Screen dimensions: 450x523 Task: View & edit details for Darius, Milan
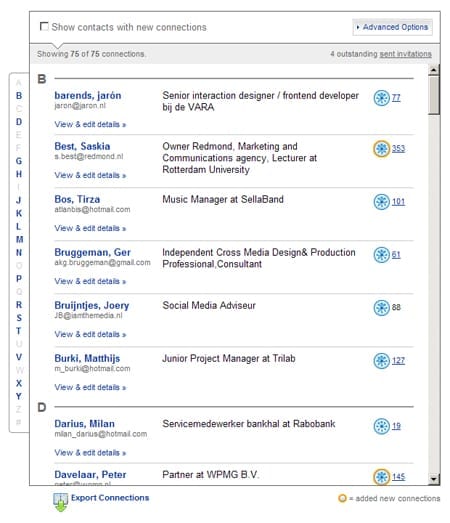coord(90,453)
